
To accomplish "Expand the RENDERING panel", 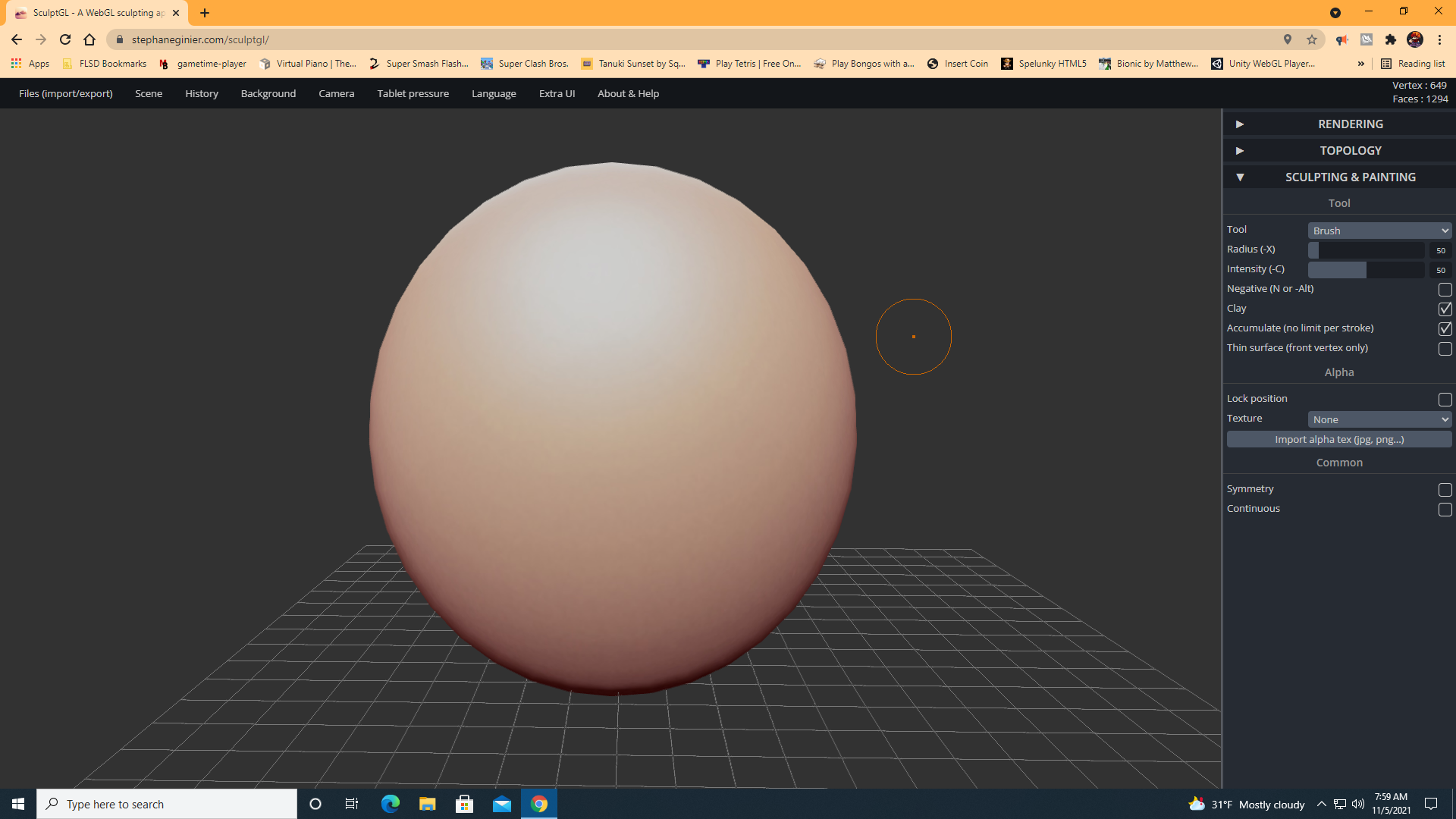I will (1350, 124).
